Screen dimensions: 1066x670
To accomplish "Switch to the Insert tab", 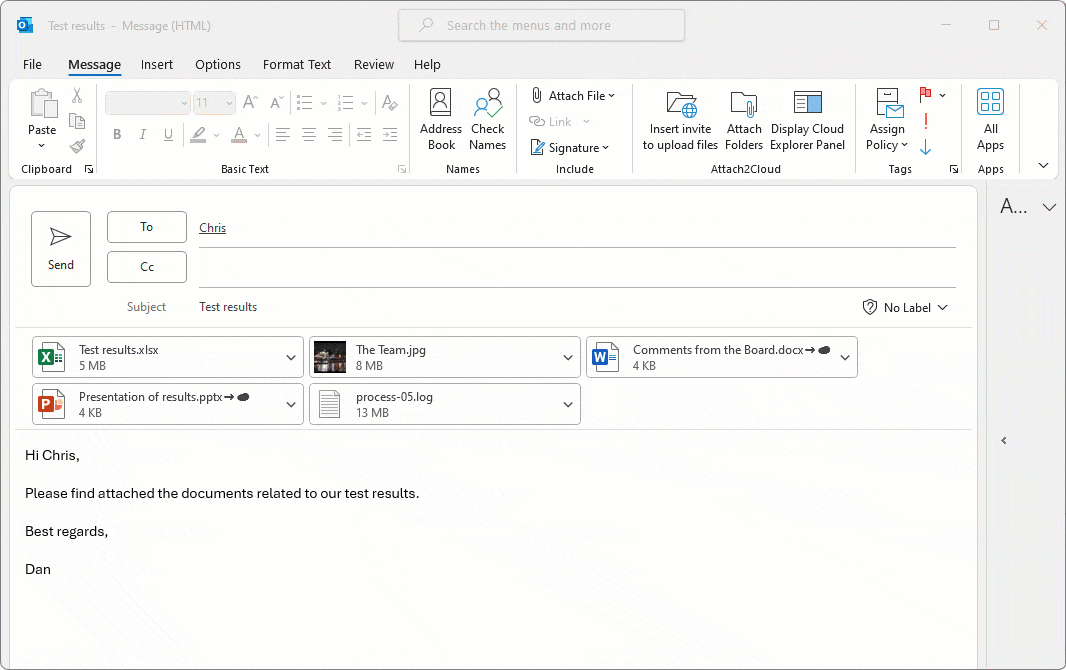I will (156, 65).
